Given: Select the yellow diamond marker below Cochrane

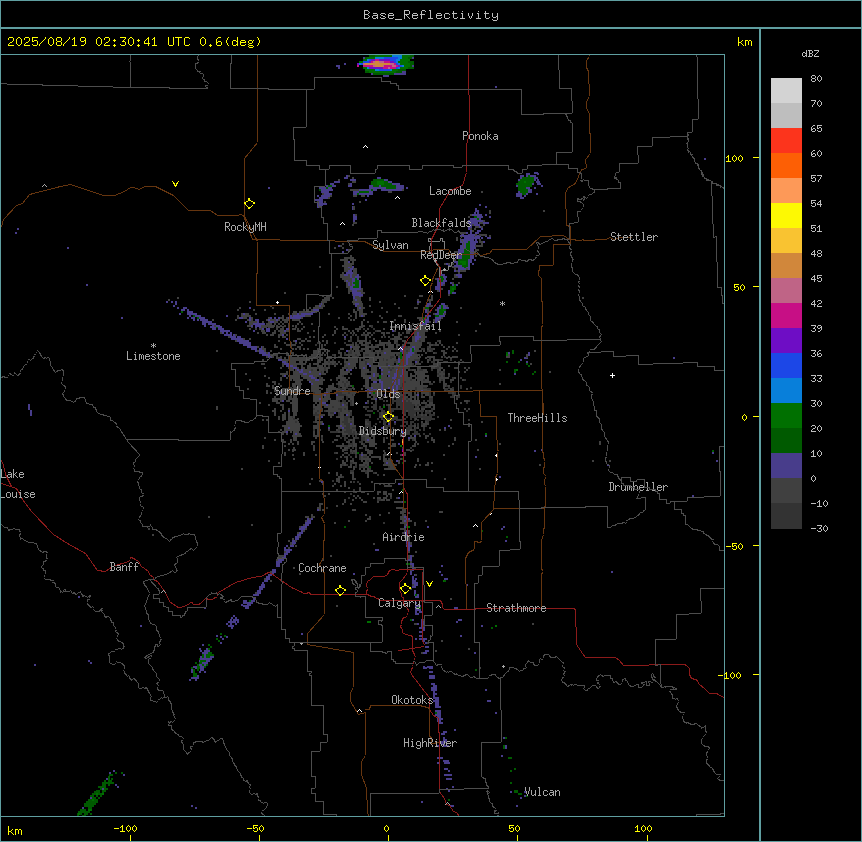Looking at the screenshot, I should click(340, 590).
